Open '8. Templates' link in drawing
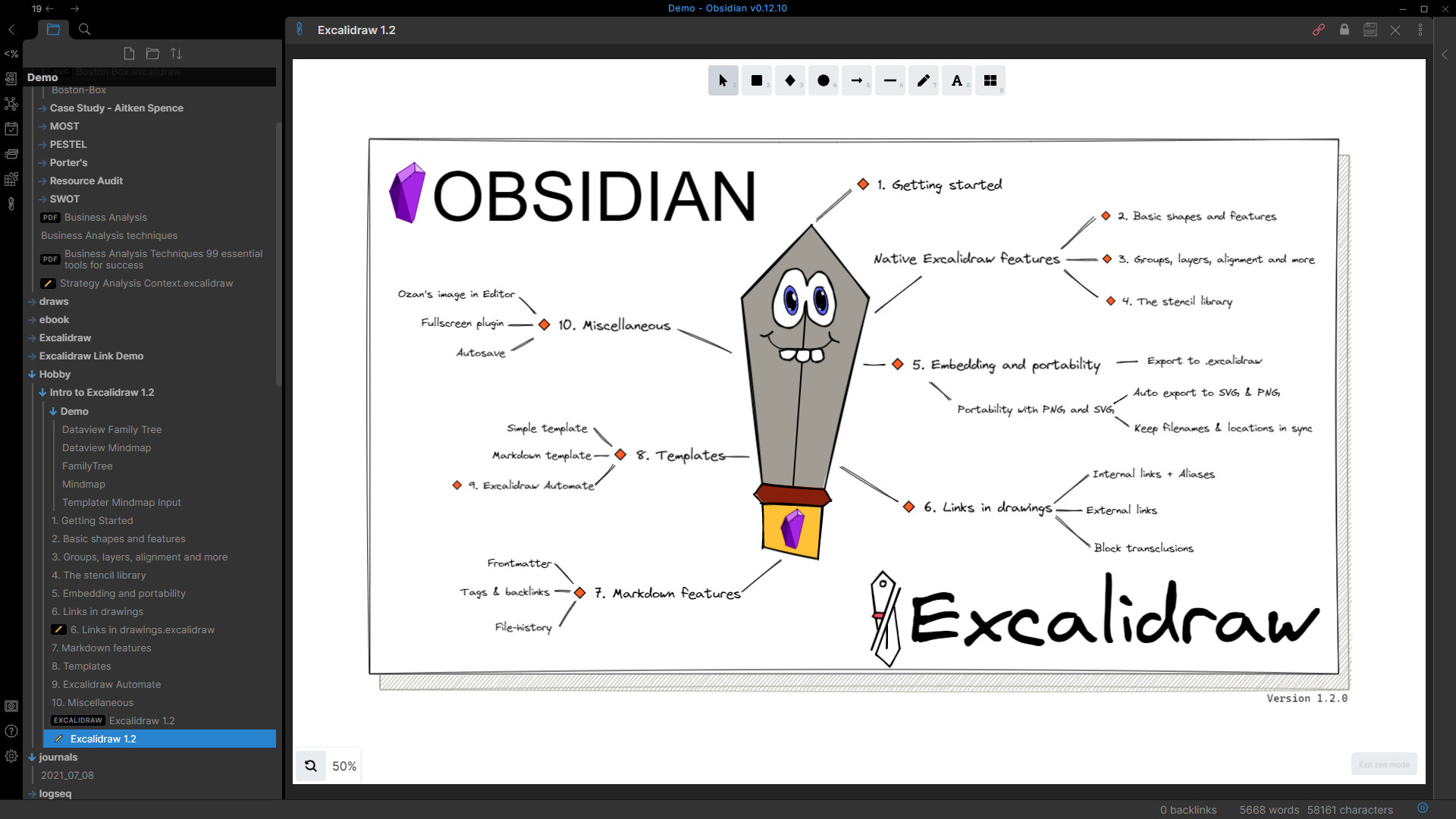 pyautogui.click(x=681, y=455)
